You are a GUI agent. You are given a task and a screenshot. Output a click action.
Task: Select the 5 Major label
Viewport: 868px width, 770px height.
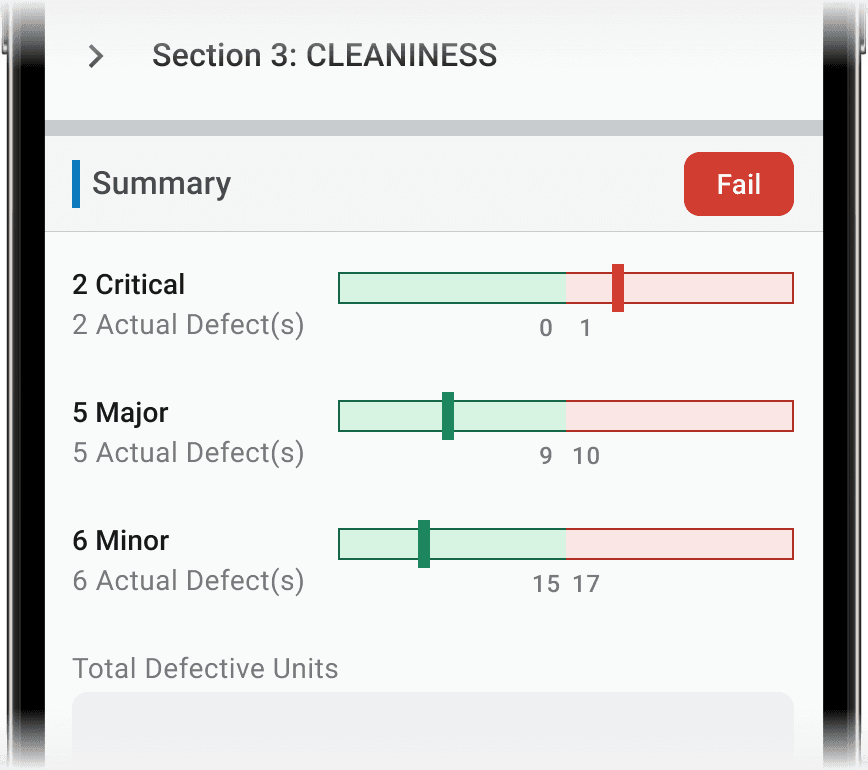[120, 413]
